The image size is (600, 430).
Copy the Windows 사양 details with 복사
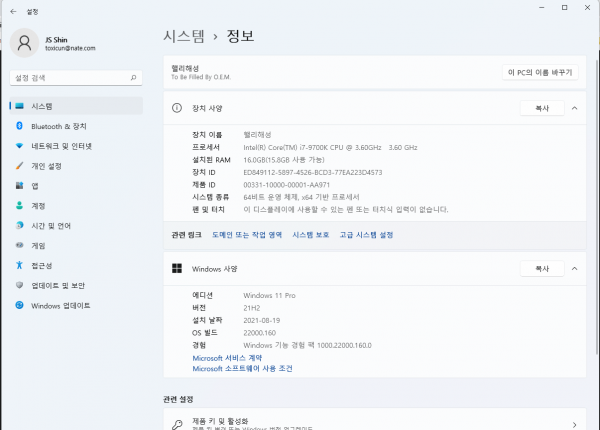tap(542, 269)
